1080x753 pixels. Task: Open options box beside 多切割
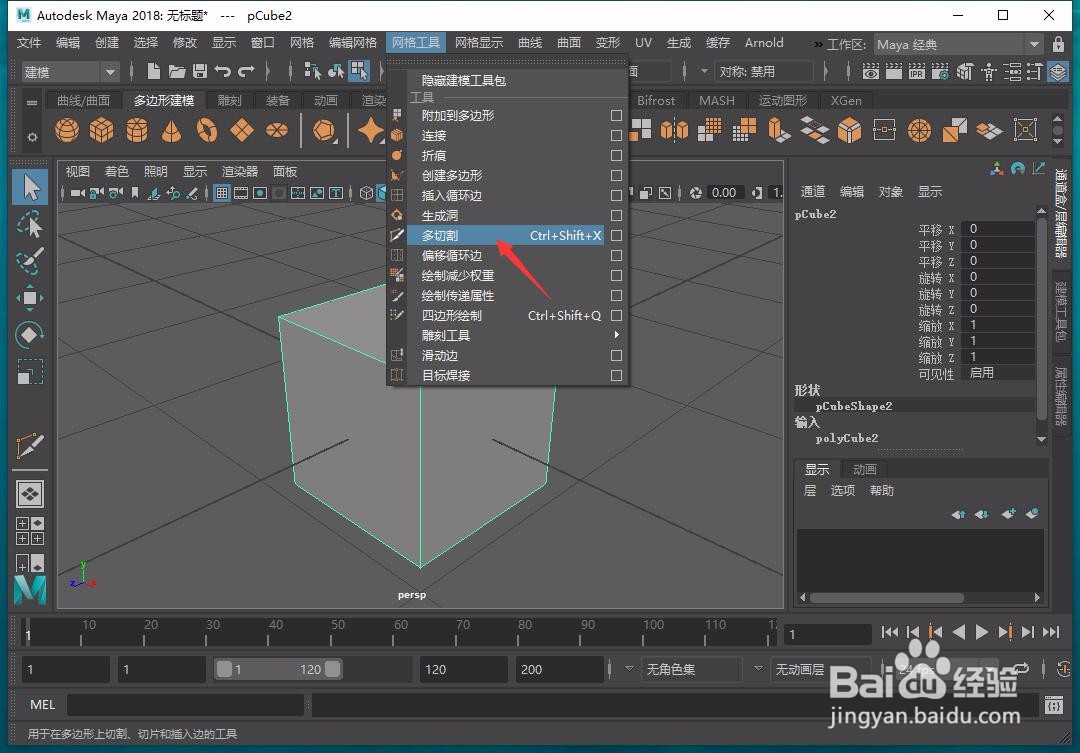pos(617,235)
